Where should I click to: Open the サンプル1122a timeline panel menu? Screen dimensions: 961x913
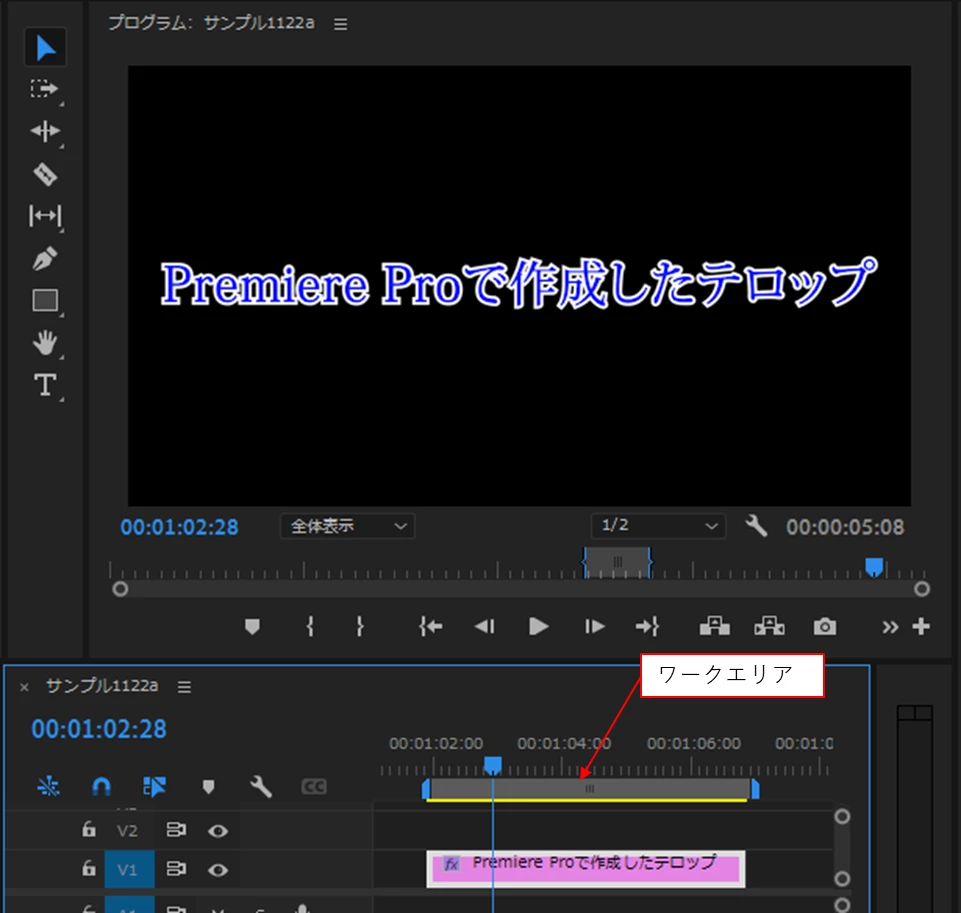coord(184,687)
